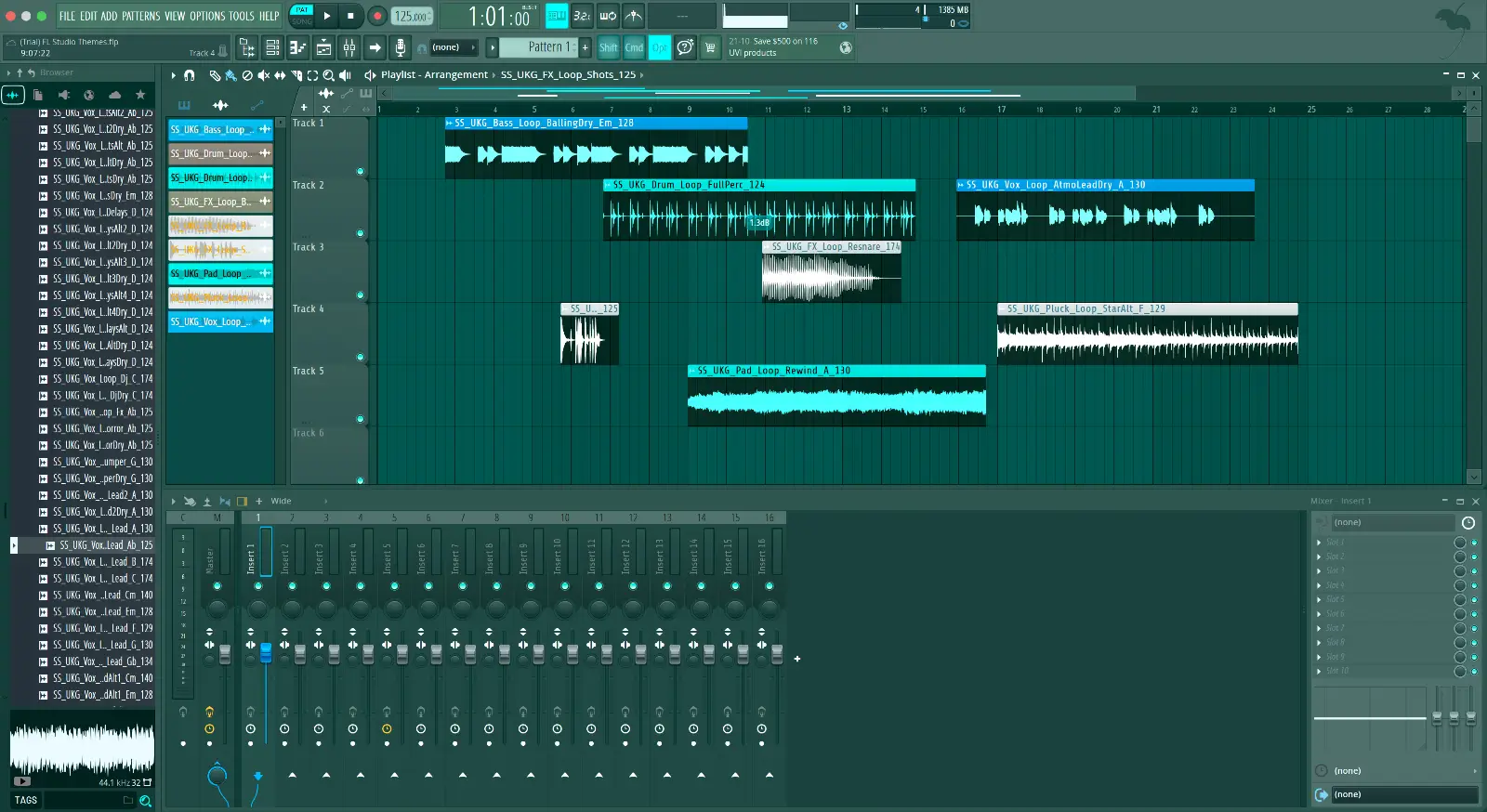Screen dimensions: 1487x812
Task: Open the shopping cart content library icon
Action: coord(710,47)
